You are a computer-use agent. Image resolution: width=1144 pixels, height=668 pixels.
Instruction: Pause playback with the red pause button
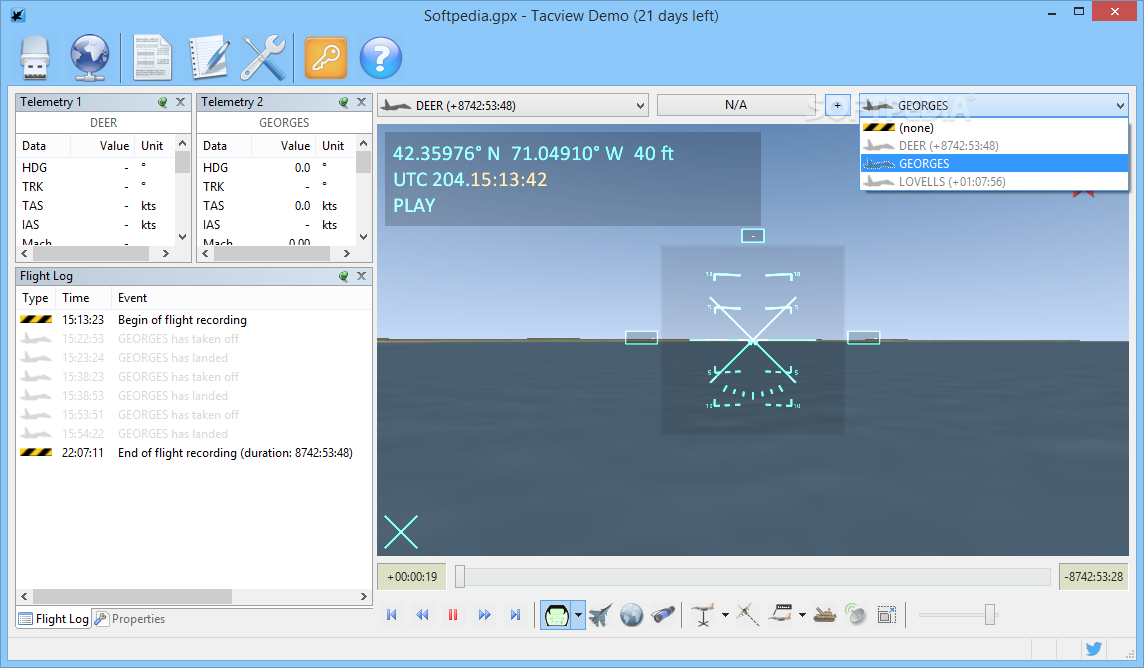[x=453, y=615]
